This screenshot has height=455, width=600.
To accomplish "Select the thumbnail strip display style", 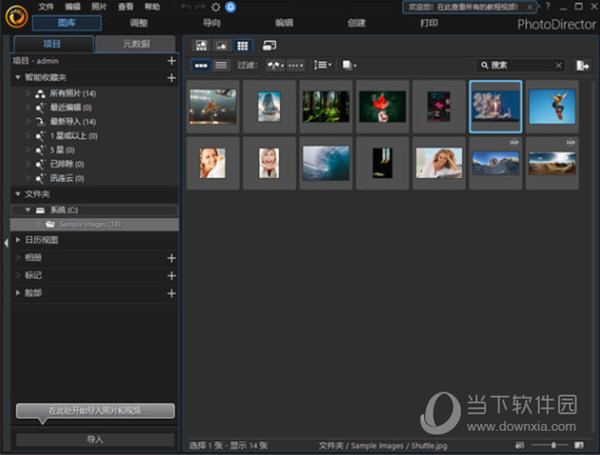I will [201, 65].
